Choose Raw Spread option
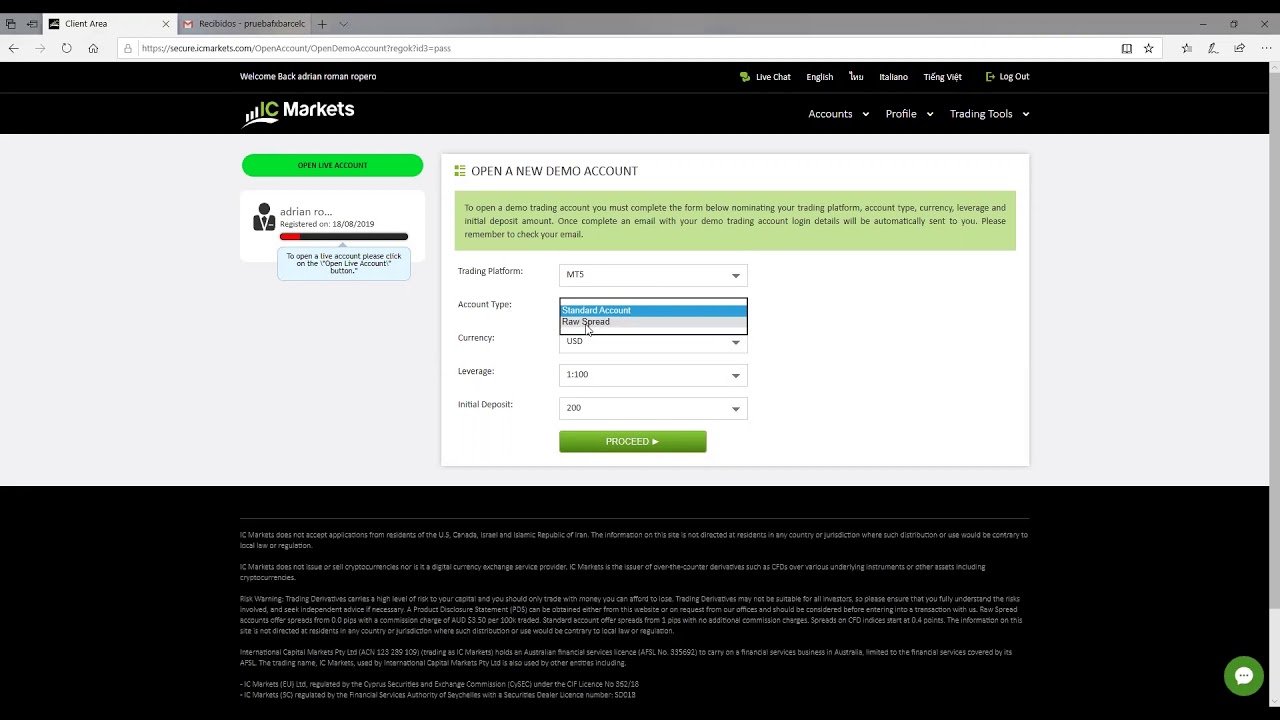 pos(653,322)
